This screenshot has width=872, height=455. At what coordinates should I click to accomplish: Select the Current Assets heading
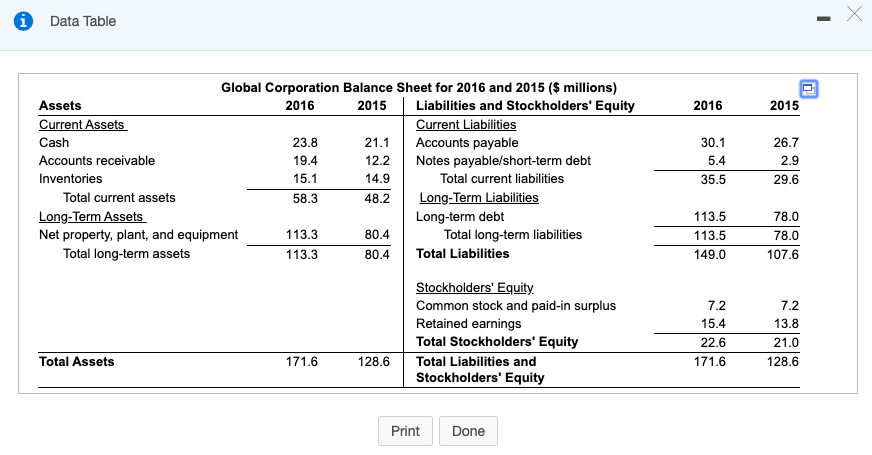[83, 125]
